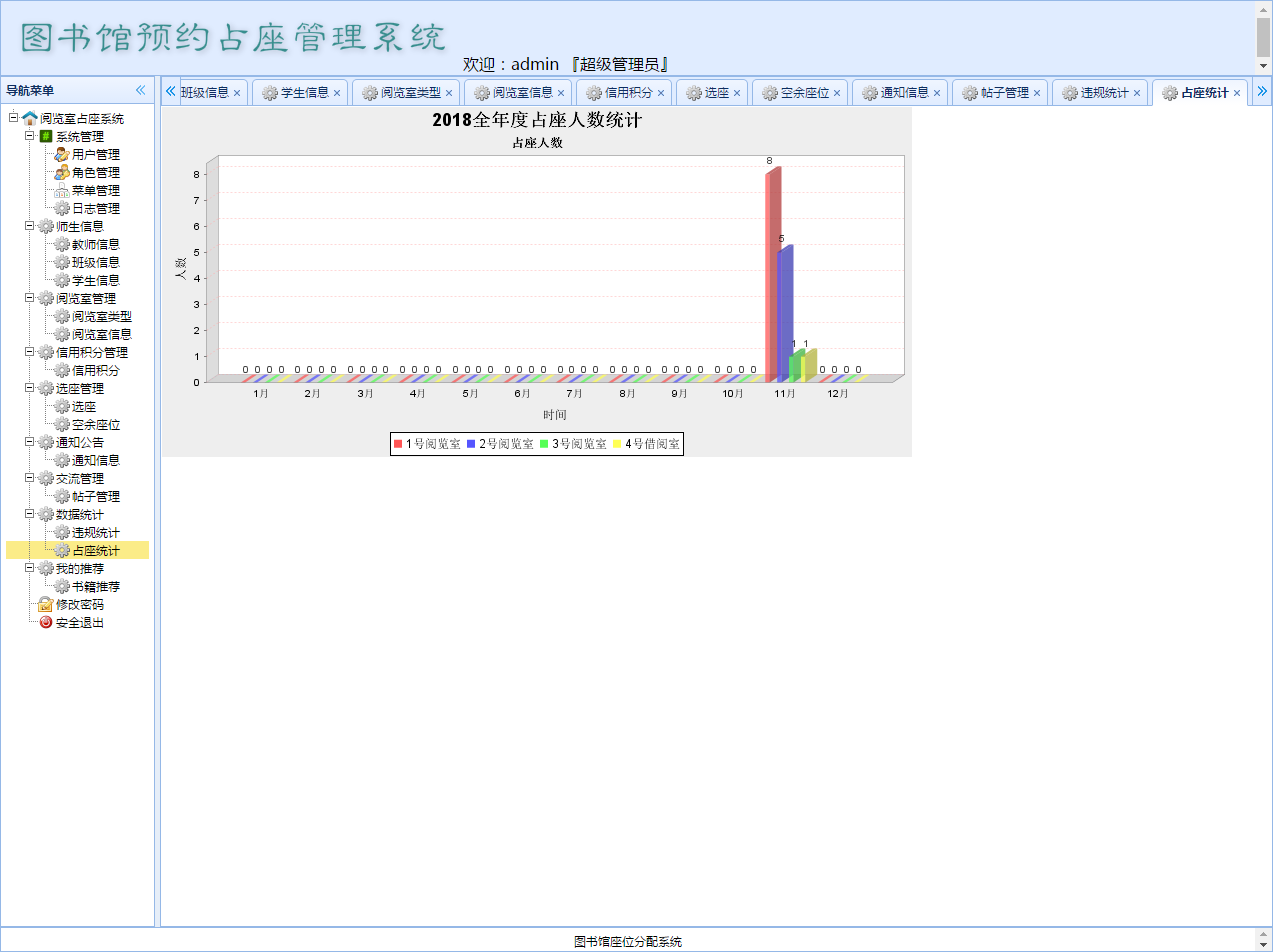Click the hierarchy icon beside 菜单管理

click(62, 190)
